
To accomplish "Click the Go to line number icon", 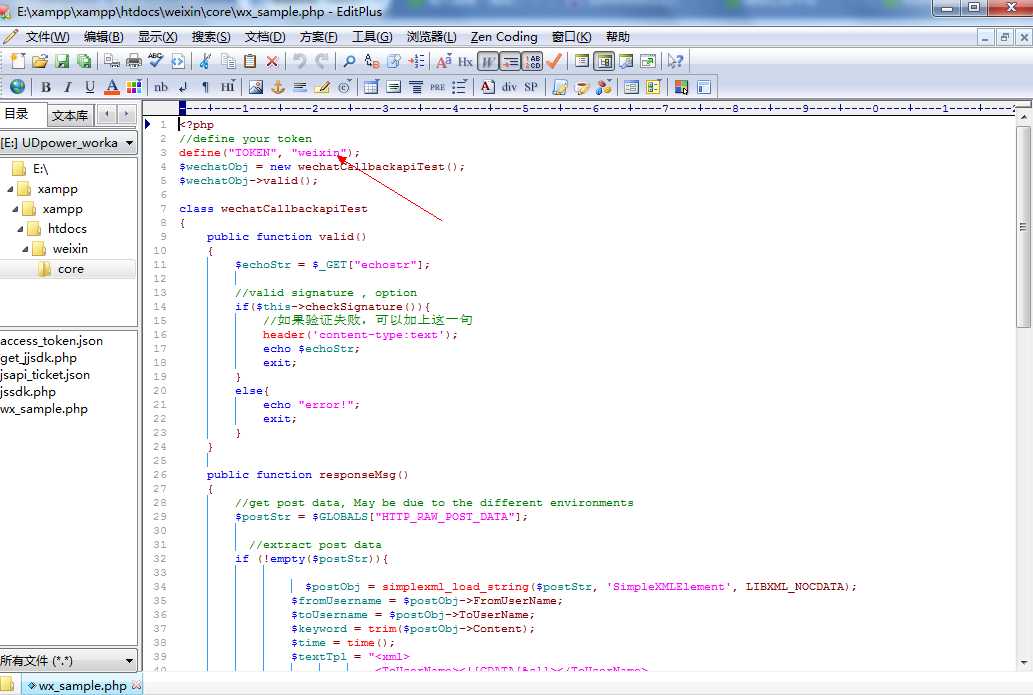I will click(x=416, y=61).
